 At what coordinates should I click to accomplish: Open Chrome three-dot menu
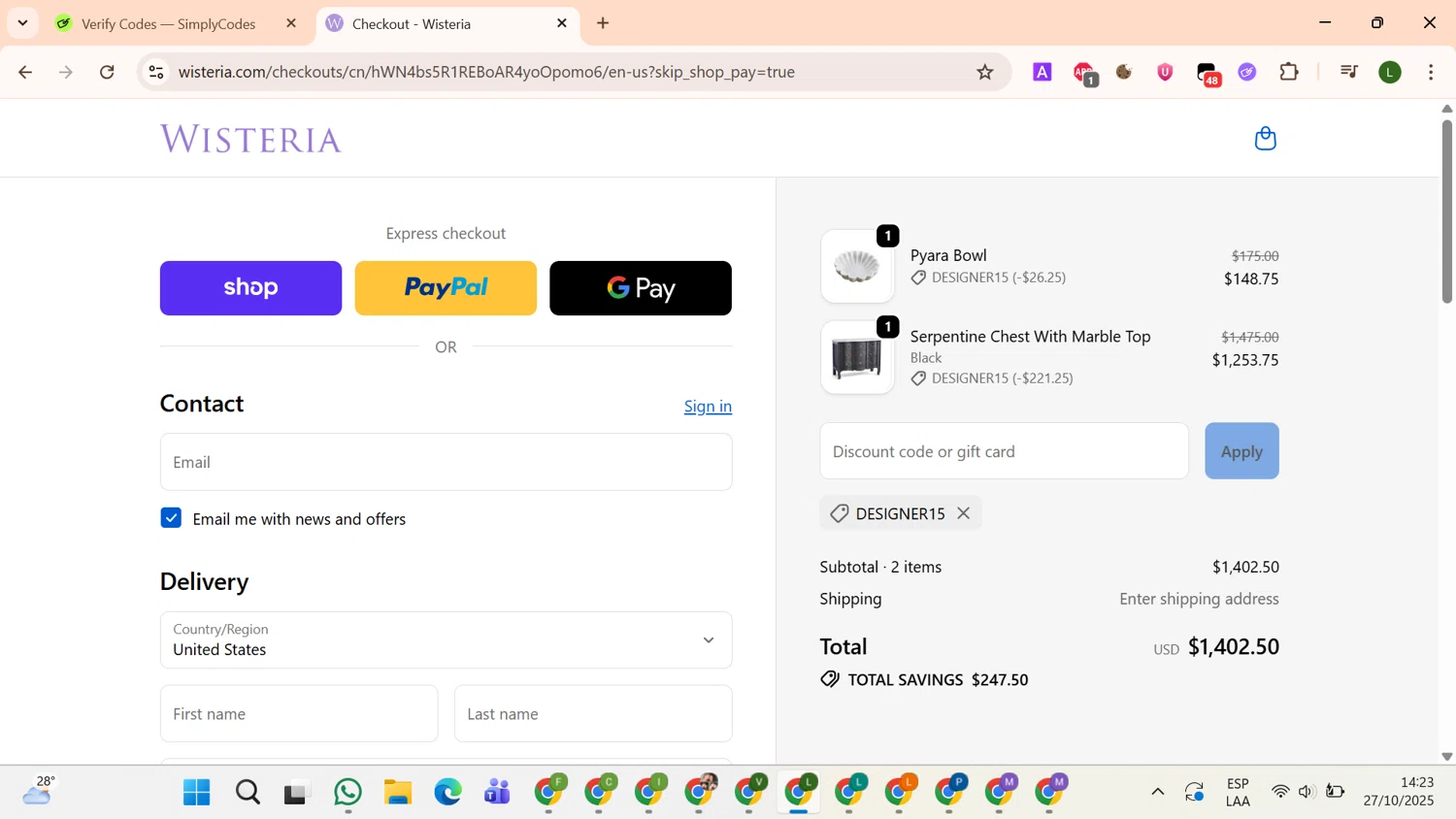[x=1431, y=72]
